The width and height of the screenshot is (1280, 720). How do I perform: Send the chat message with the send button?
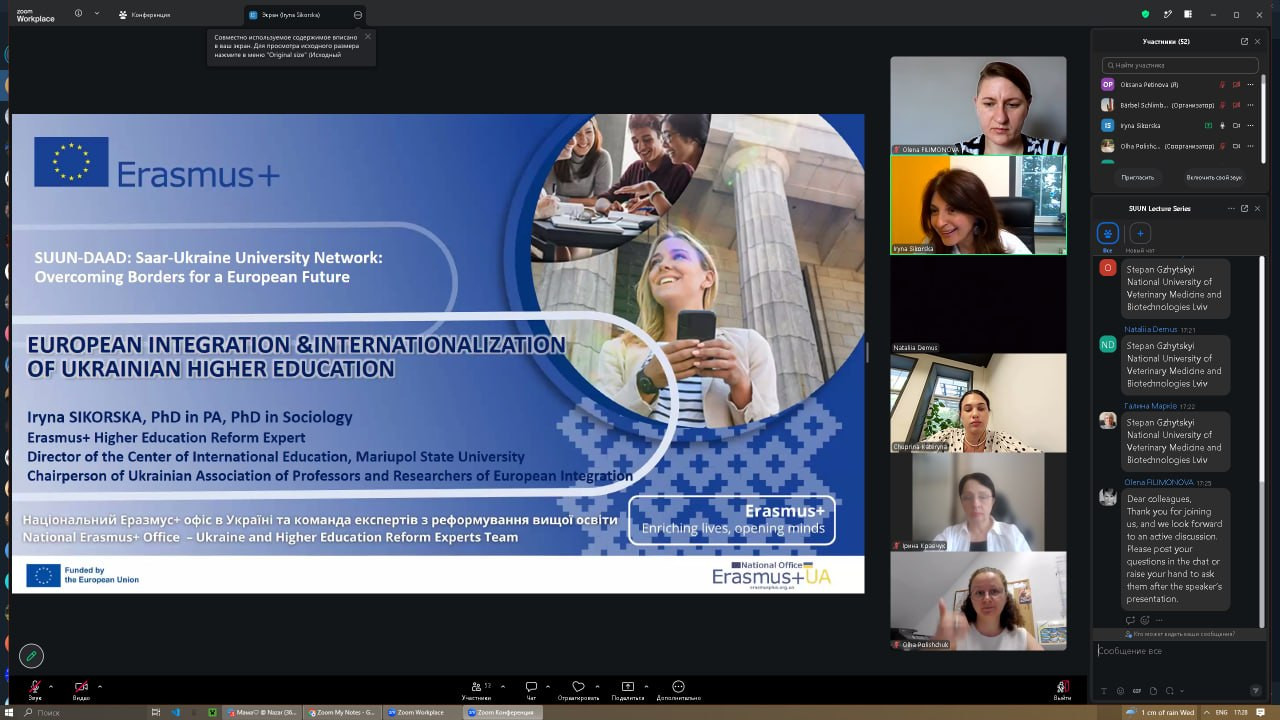(1256, 691)
